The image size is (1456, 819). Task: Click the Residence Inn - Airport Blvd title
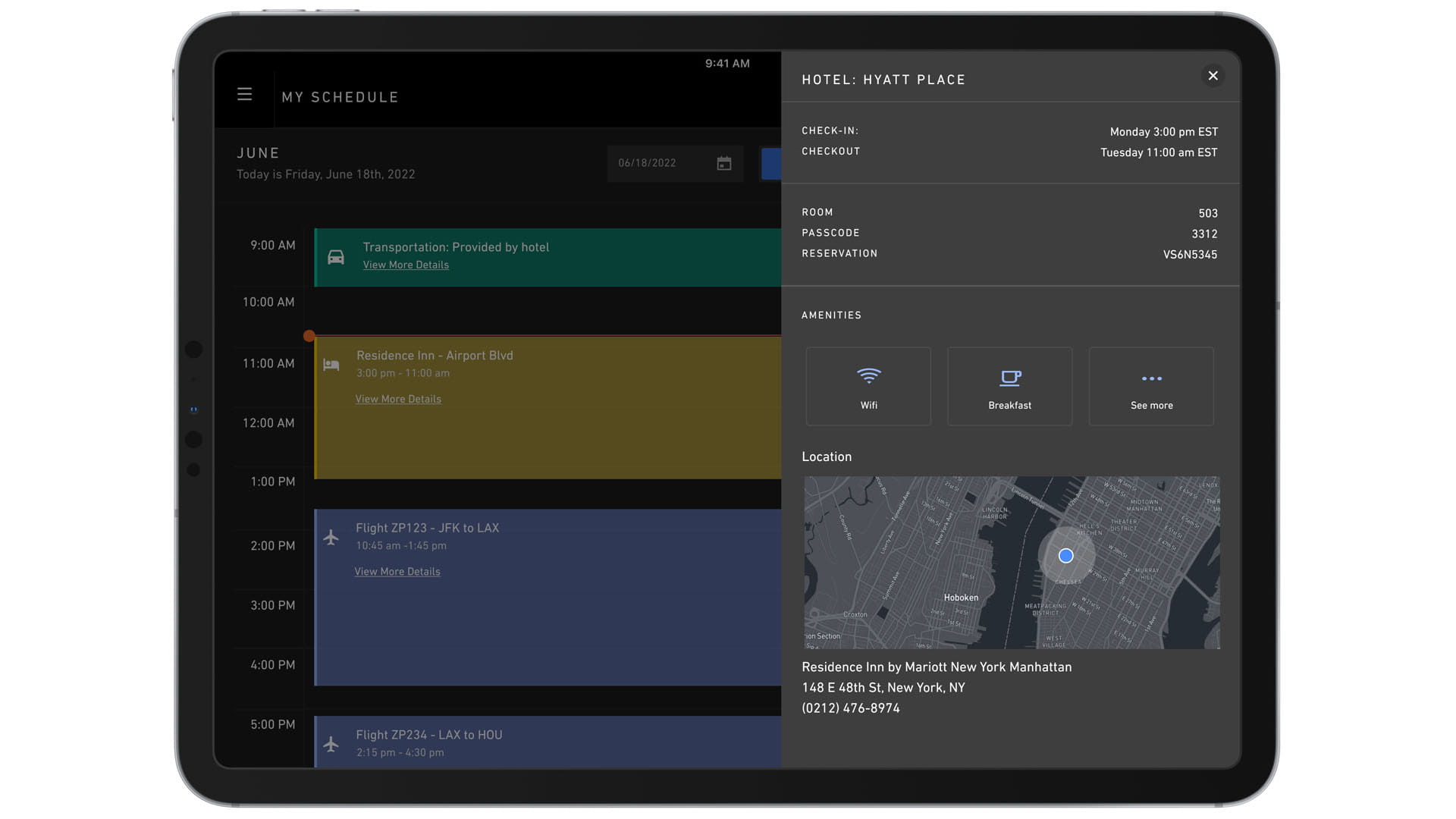[x=435, y=355]
